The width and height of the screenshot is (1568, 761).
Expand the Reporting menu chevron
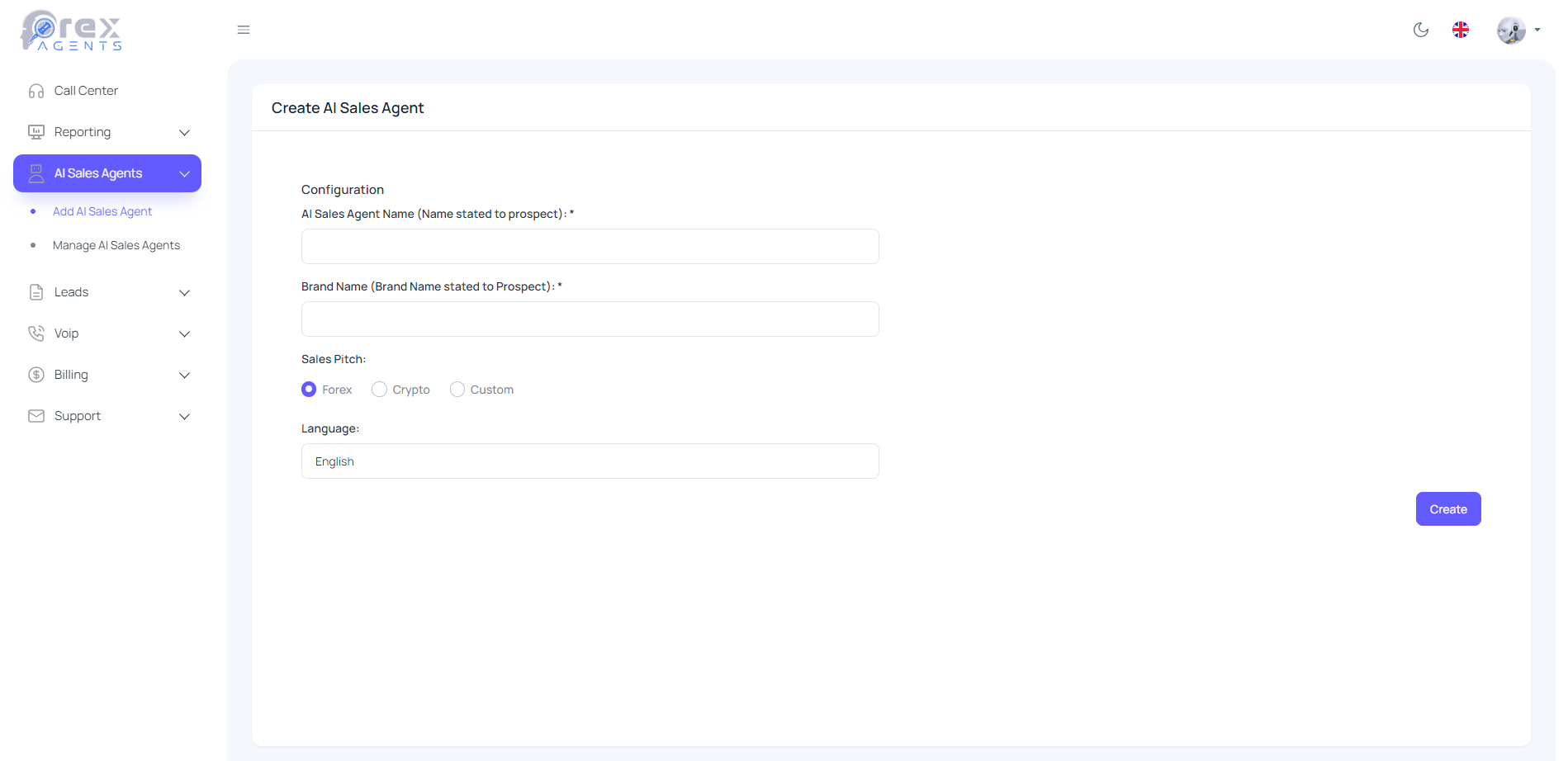pos(185,133)
